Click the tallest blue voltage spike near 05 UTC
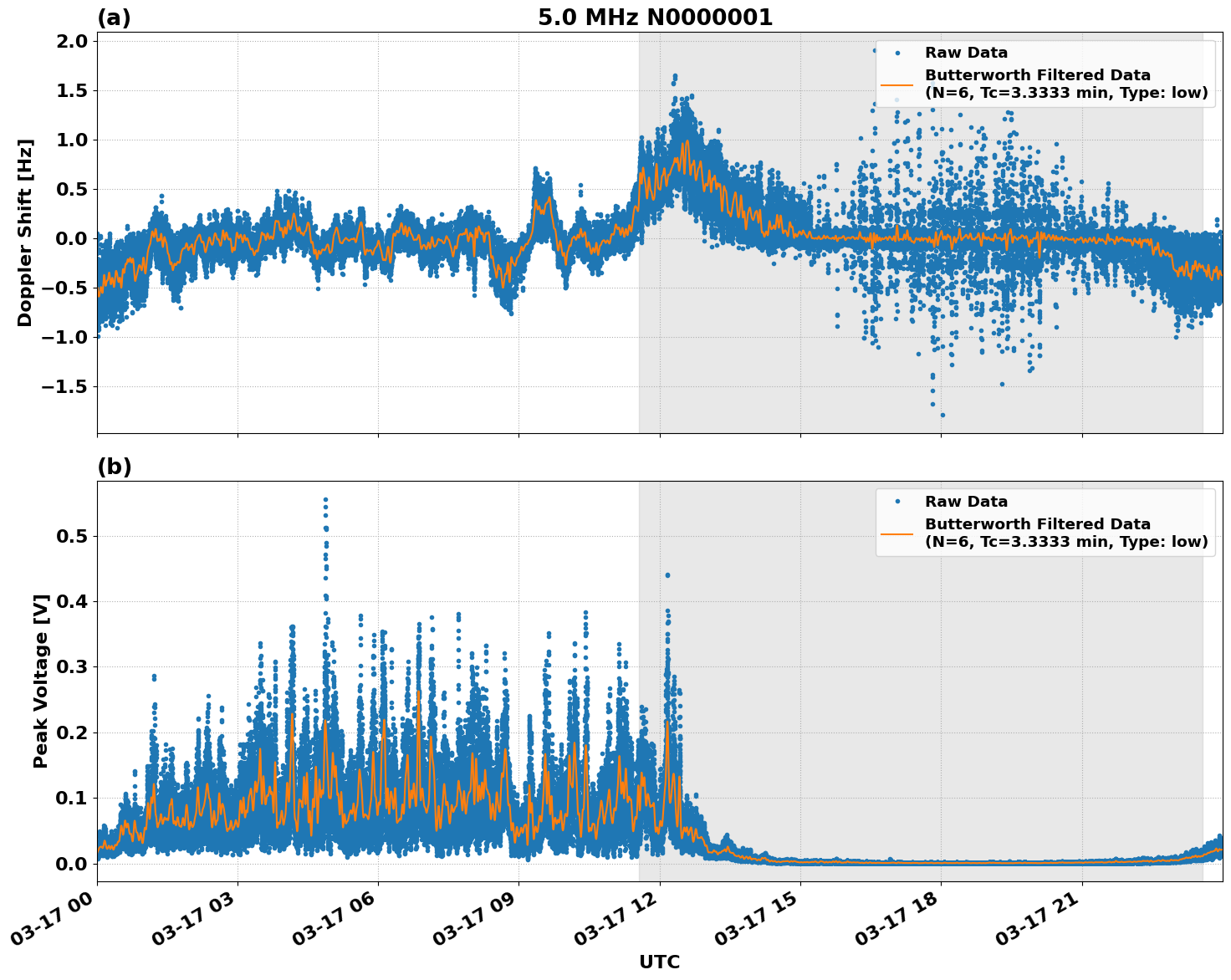 coord(324,498)
